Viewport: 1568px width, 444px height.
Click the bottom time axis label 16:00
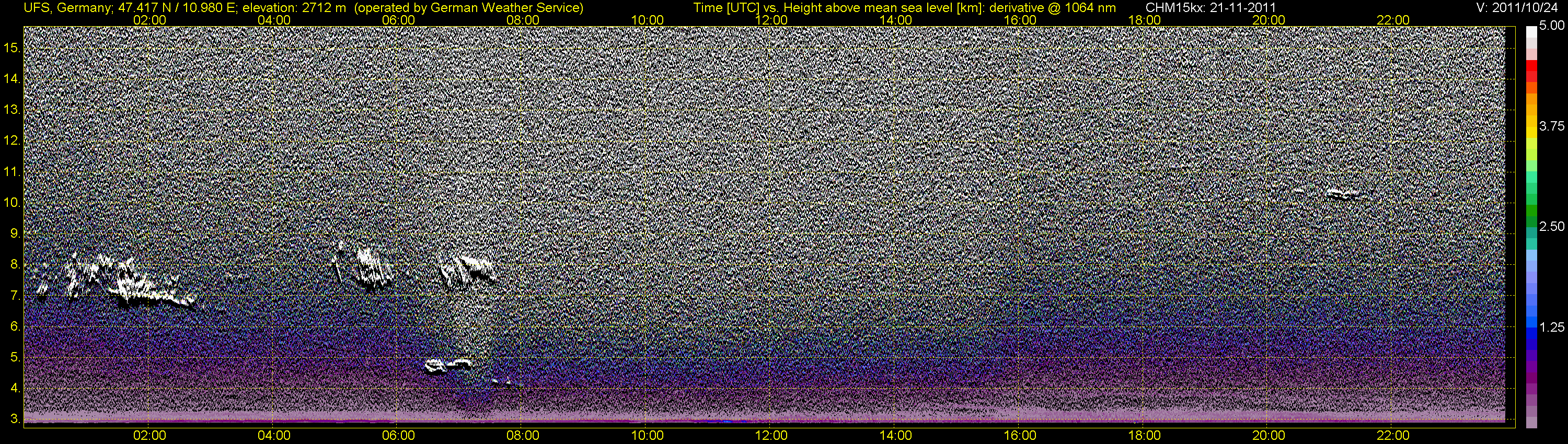pyautogui.click(x=1020, y=436)
